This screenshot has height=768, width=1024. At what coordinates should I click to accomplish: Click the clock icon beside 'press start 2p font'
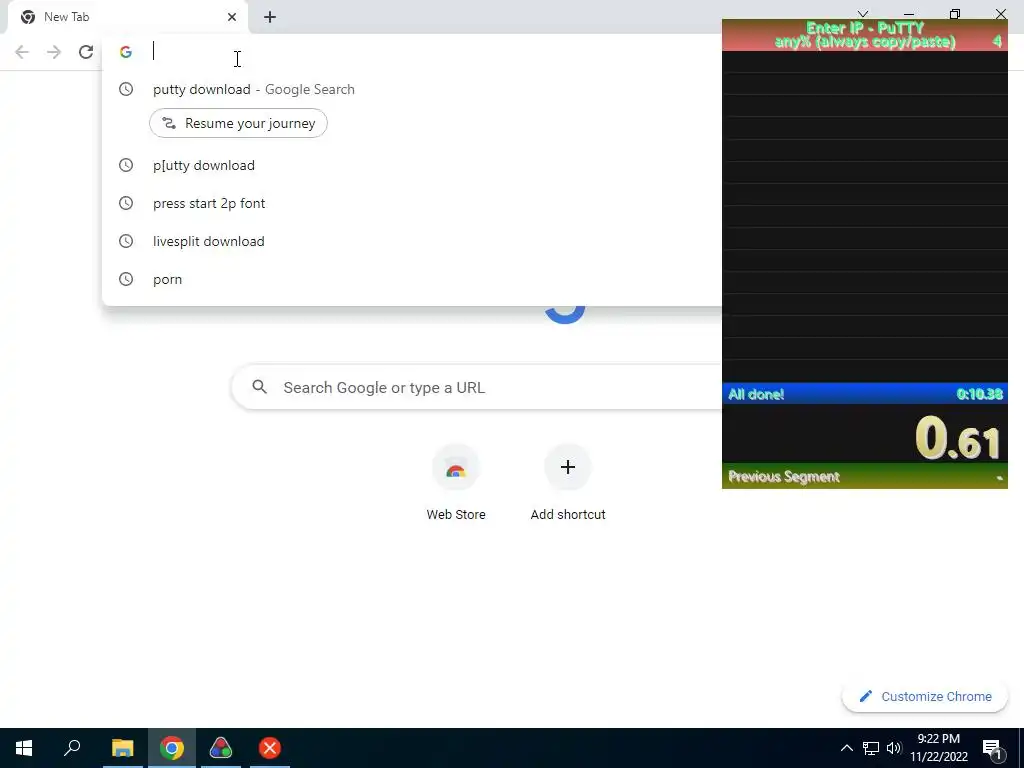[126, 203]
